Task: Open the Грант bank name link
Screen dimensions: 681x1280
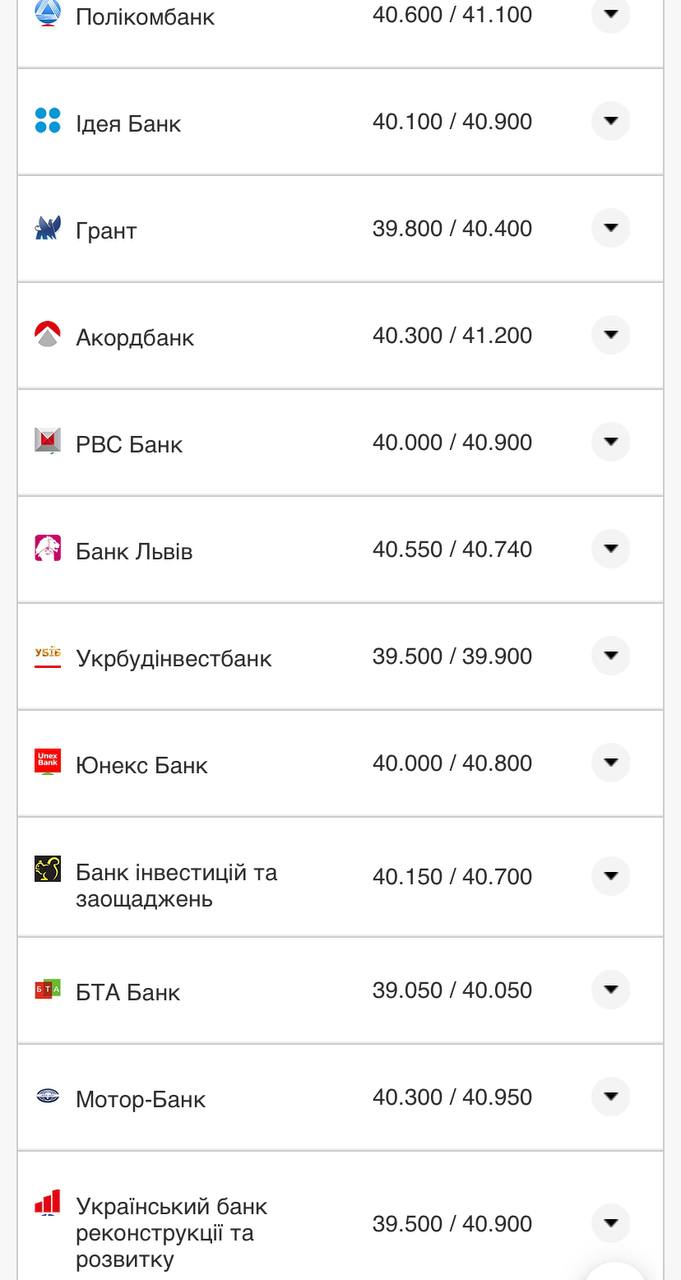Action: (x=106, y=231)
